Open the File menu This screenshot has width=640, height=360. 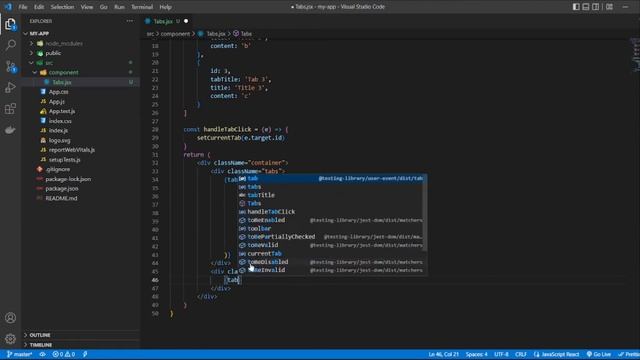(23, 7)
